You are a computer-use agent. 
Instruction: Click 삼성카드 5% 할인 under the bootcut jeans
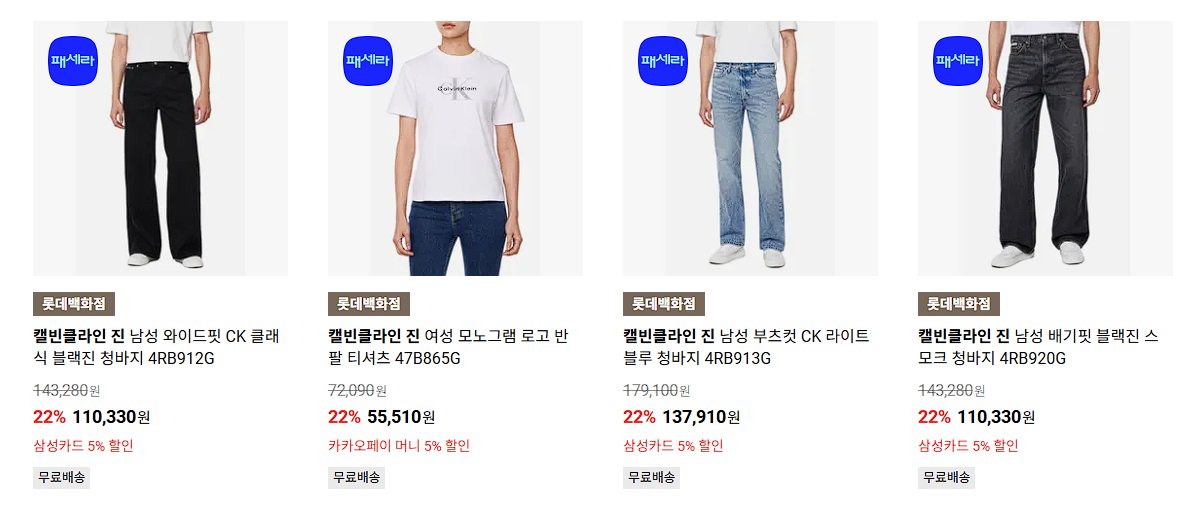click(x=673, y=446)
